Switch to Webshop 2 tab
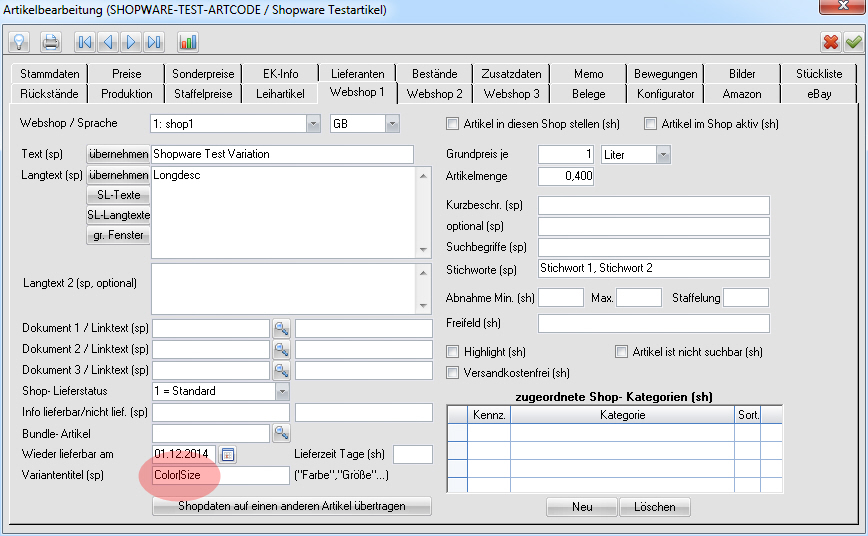Image resolution: width=868 pixels, height=536 pixels. (x=435, y=94)
